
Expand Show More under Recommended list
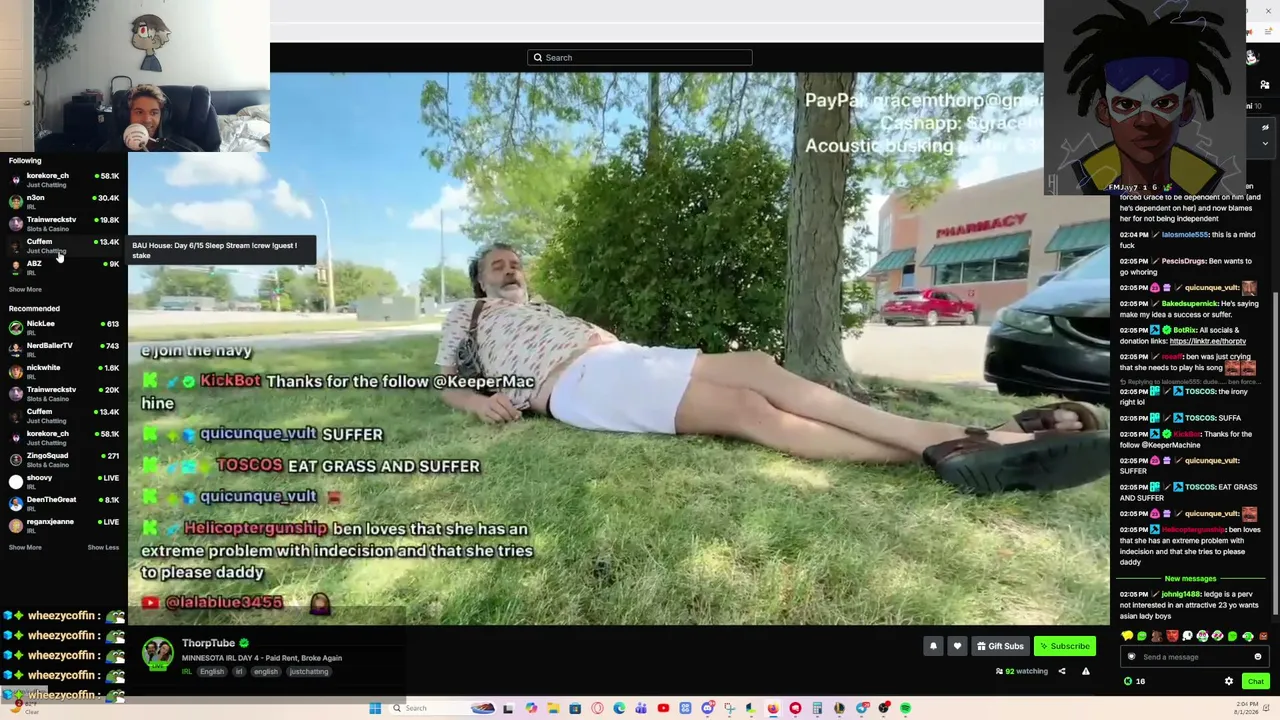[x=25, y=547]
